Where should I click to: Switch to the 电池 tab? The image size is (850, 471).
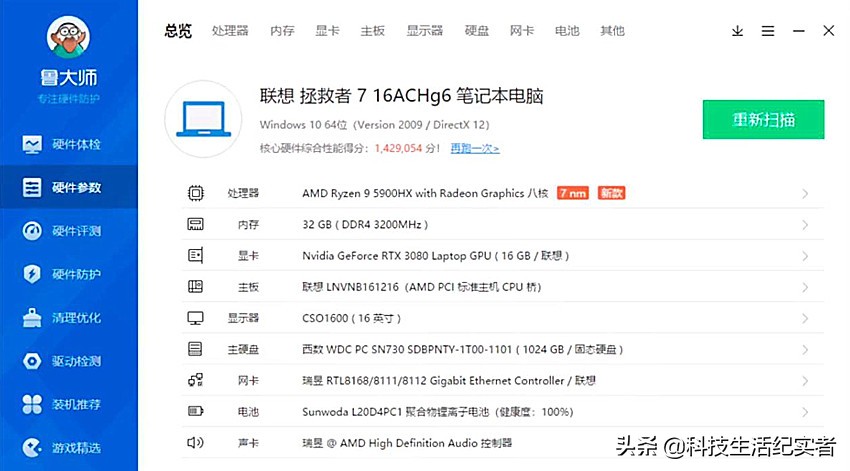[x=567, y=31]
